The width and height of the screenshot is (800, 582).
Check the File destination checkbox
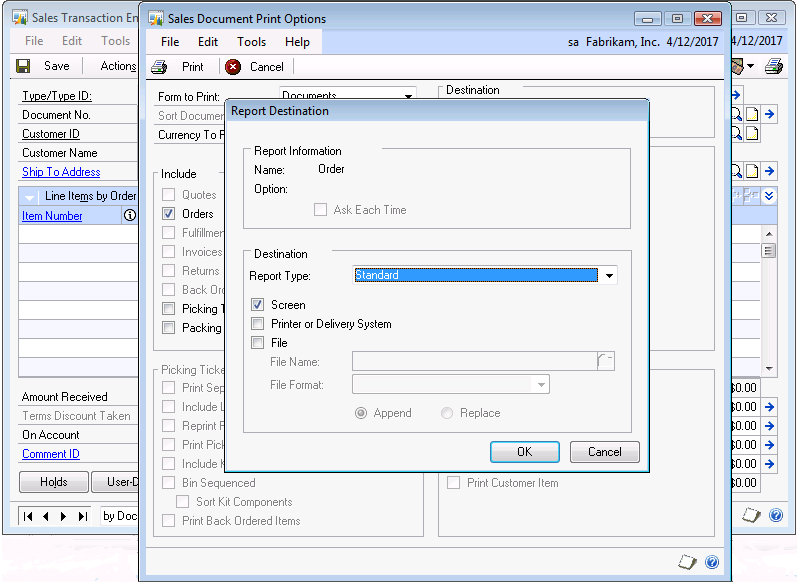pos(257,343)
